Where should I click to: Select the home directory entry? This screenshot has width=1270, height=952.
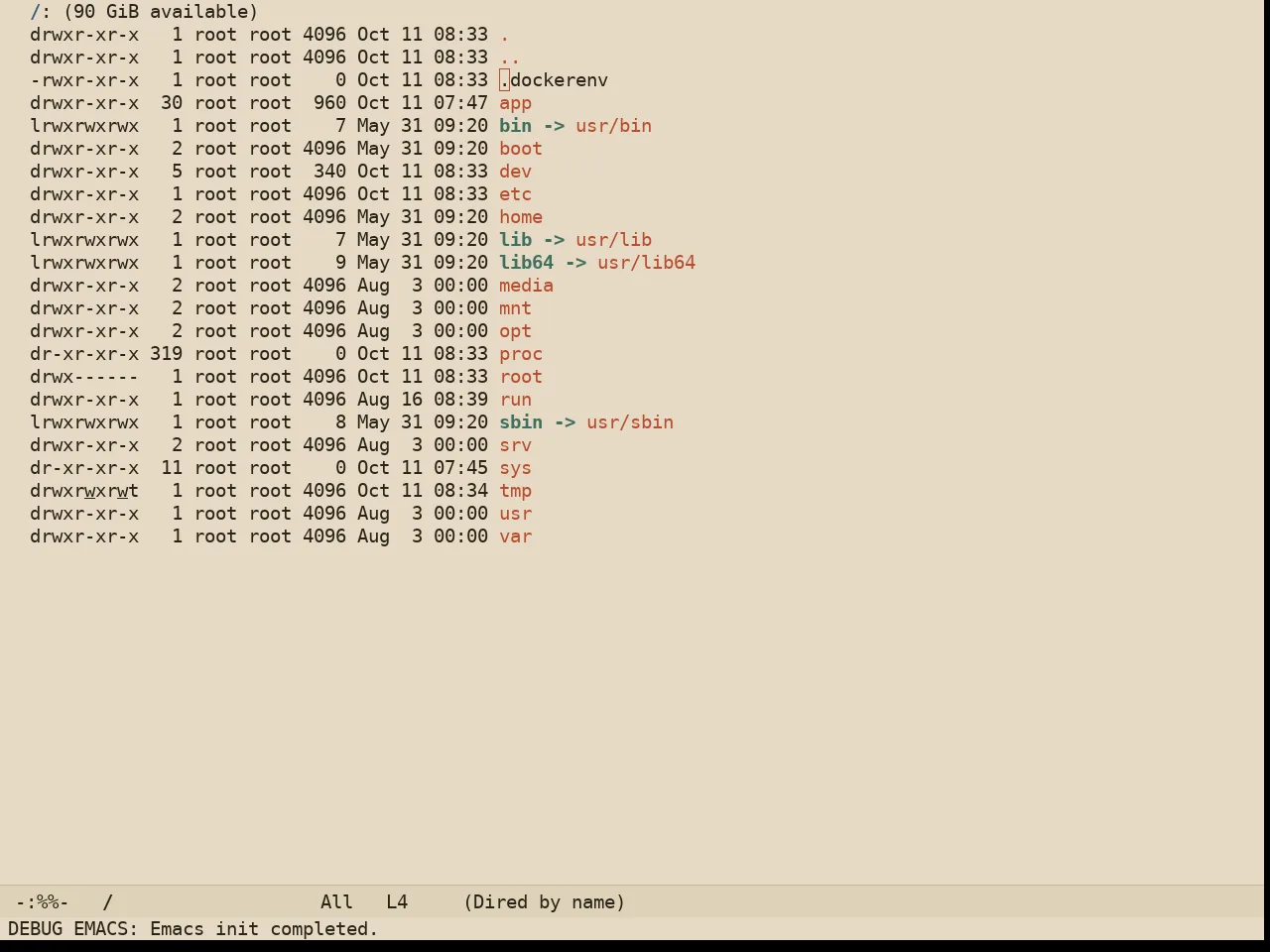[x=521, y=217]
